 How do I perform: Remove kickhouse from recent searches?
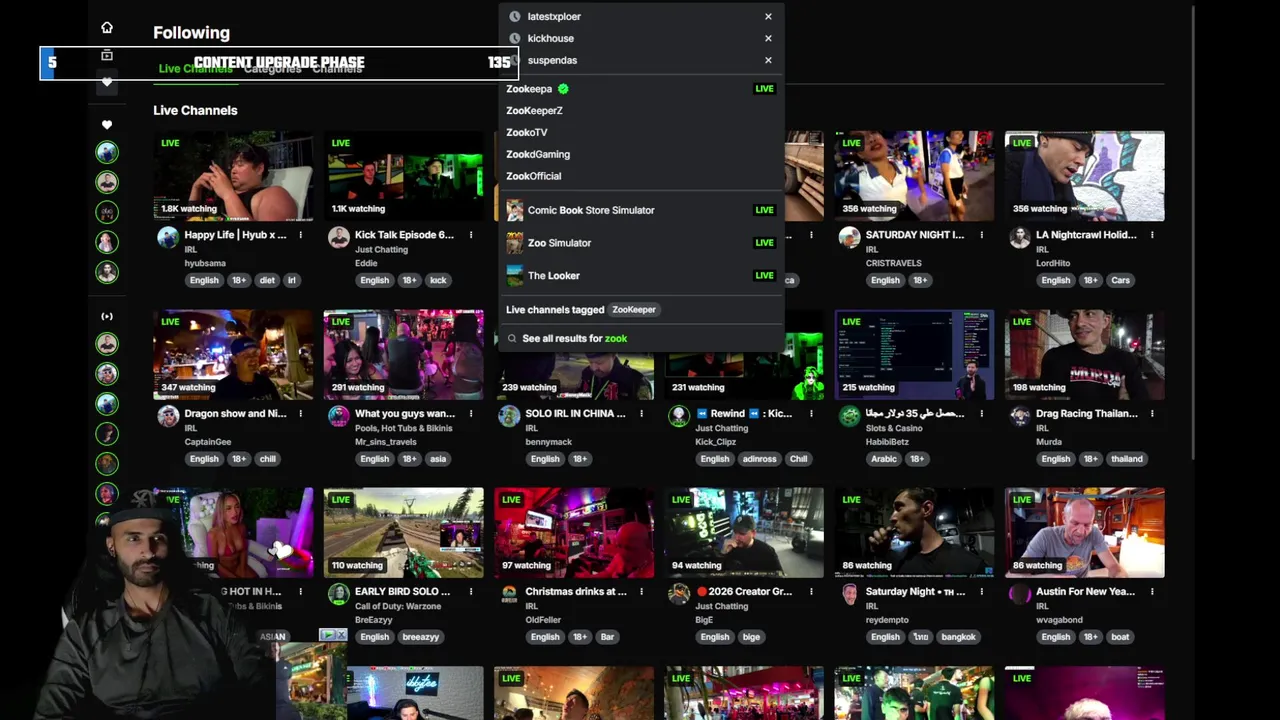768,38
